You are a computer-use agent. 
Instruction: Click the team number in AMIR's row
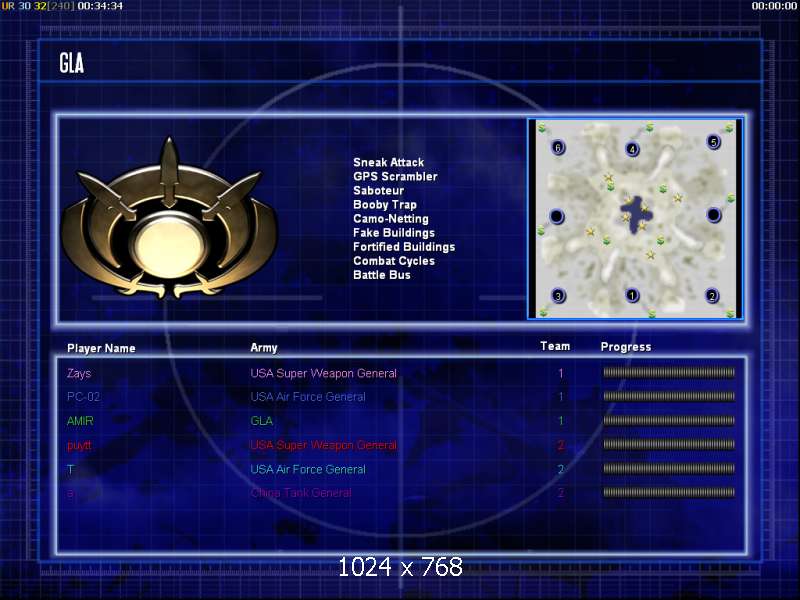[561, 421]
